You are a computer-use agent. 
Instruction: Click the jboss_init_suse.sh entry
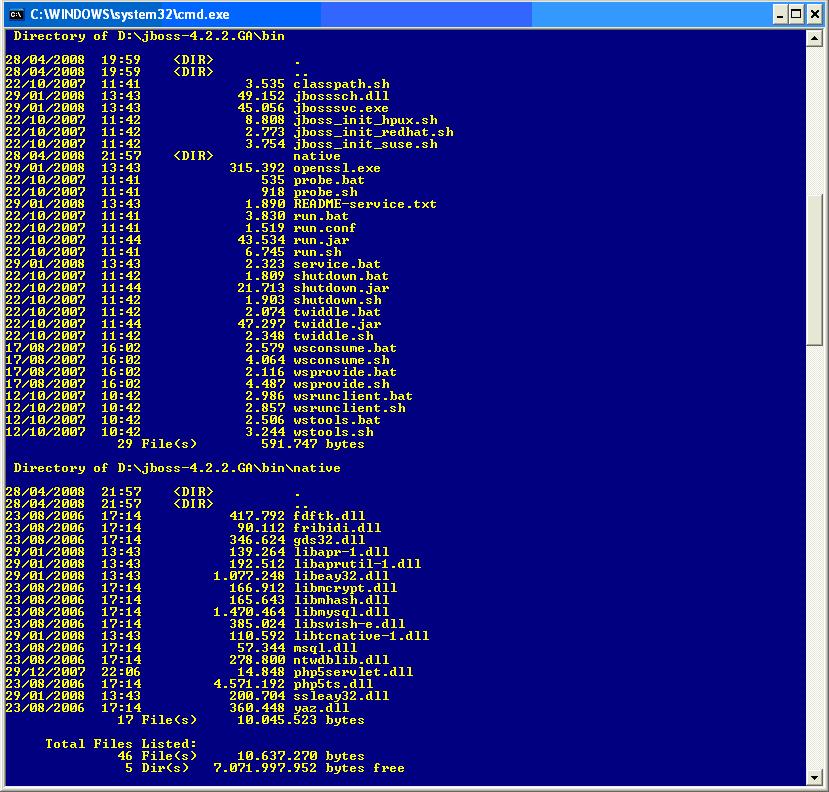tap(365, 144)
